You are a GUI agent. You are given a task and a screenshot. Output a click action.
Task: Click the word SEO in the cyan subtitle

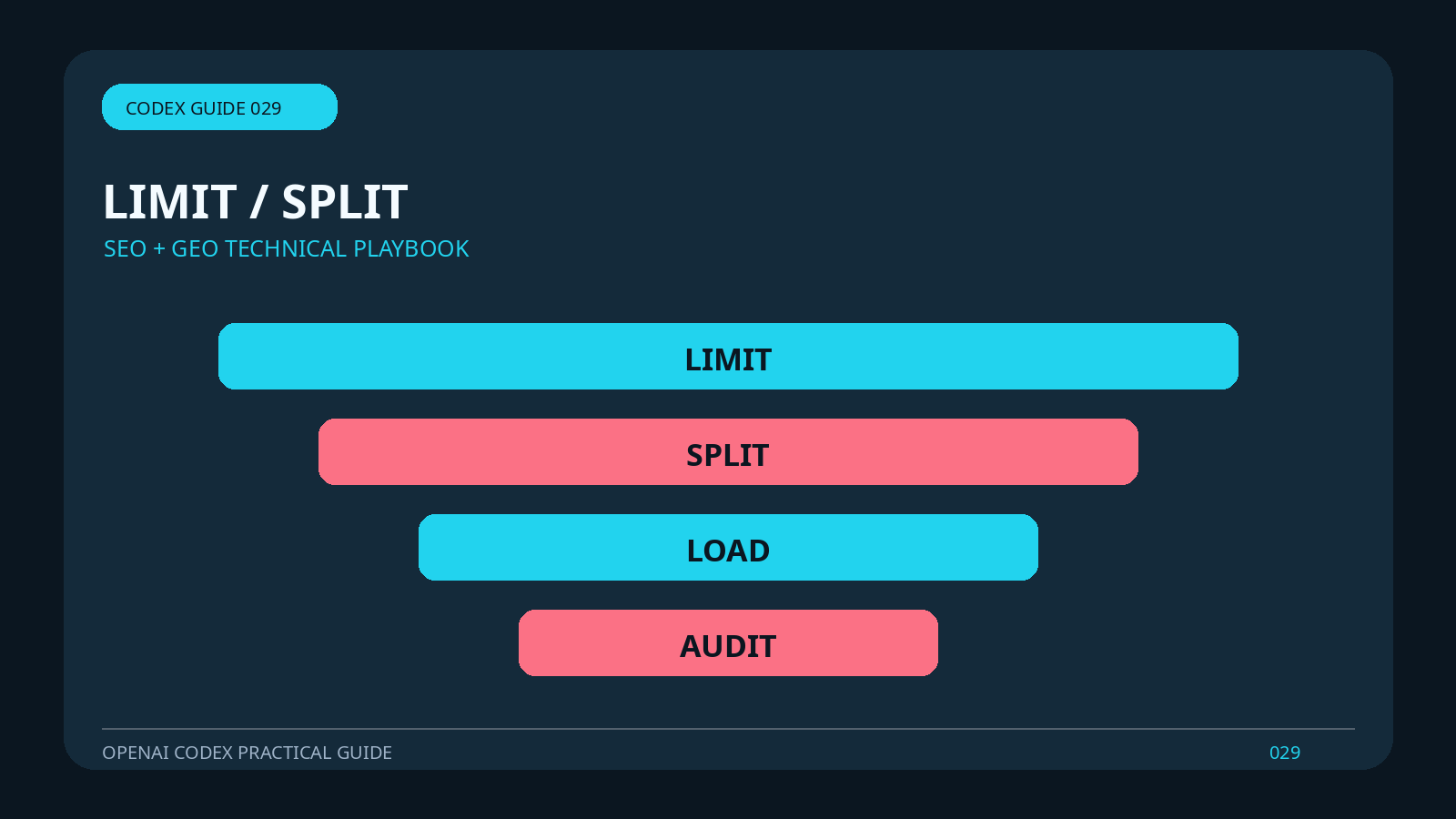[125, 248]
